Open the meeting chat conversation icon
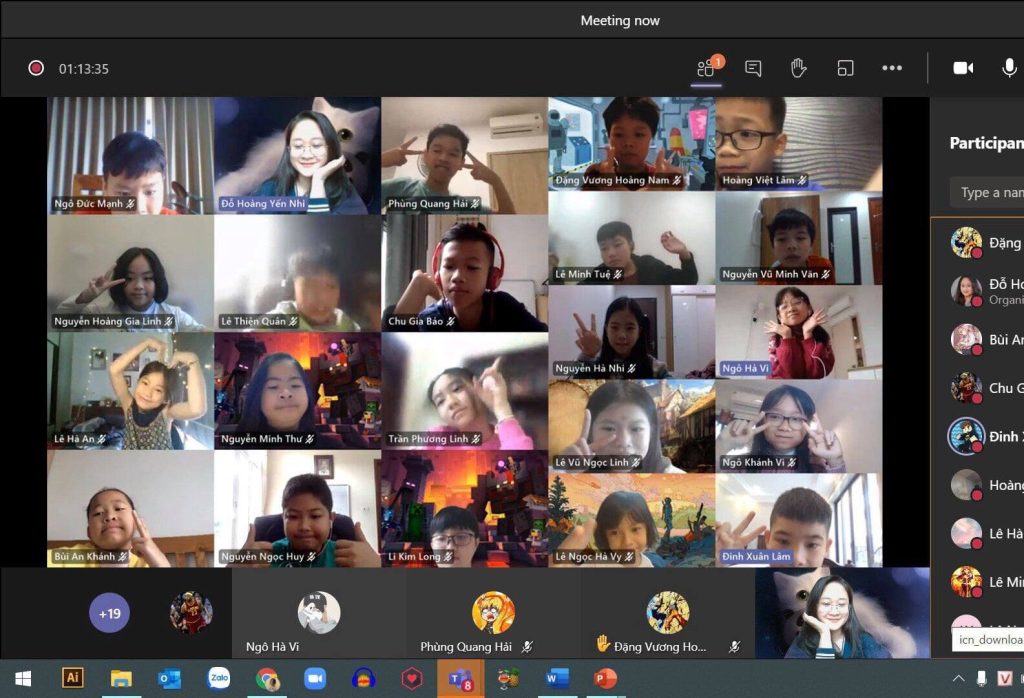The width and height of the screenshot is (1024, 698). 753,68
